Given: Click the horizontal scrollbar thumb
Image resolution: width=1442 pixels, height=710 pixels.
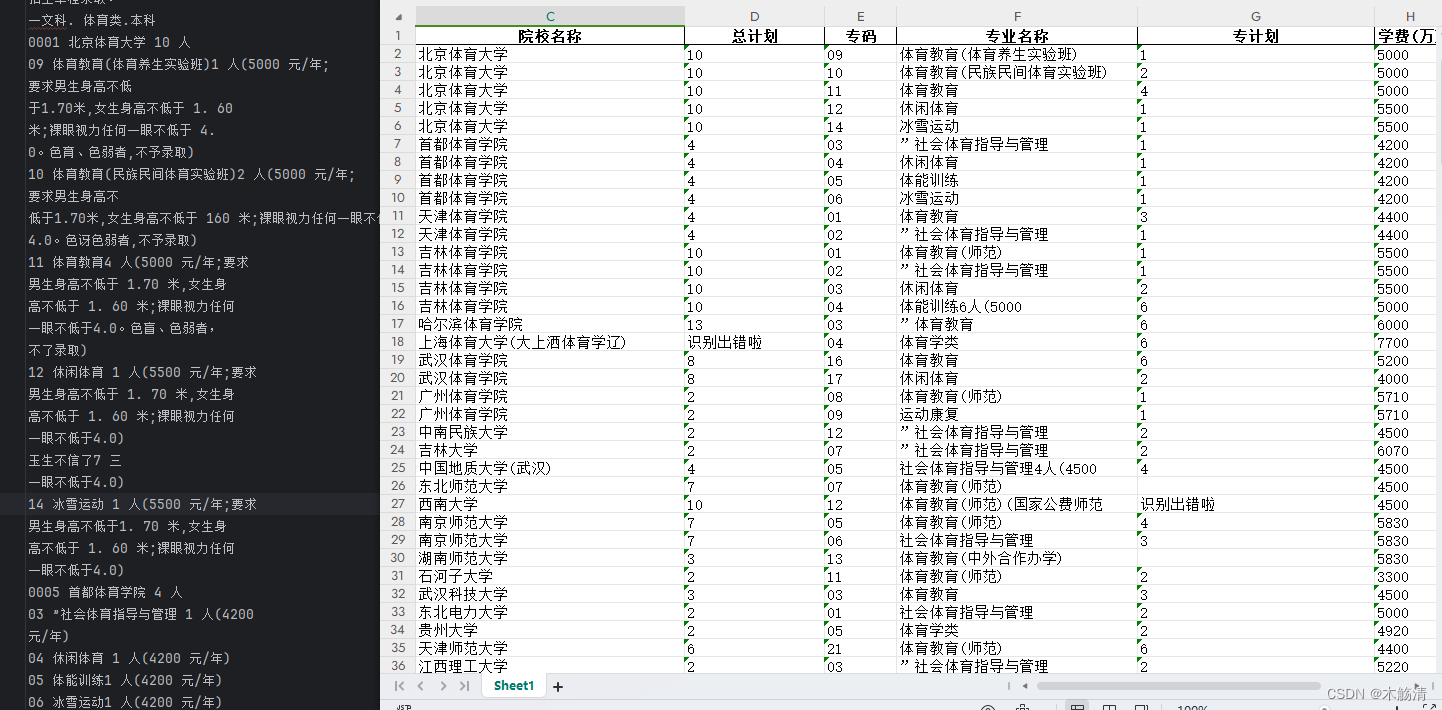Looking at the screenshot, I should (x=1180, y=685).
